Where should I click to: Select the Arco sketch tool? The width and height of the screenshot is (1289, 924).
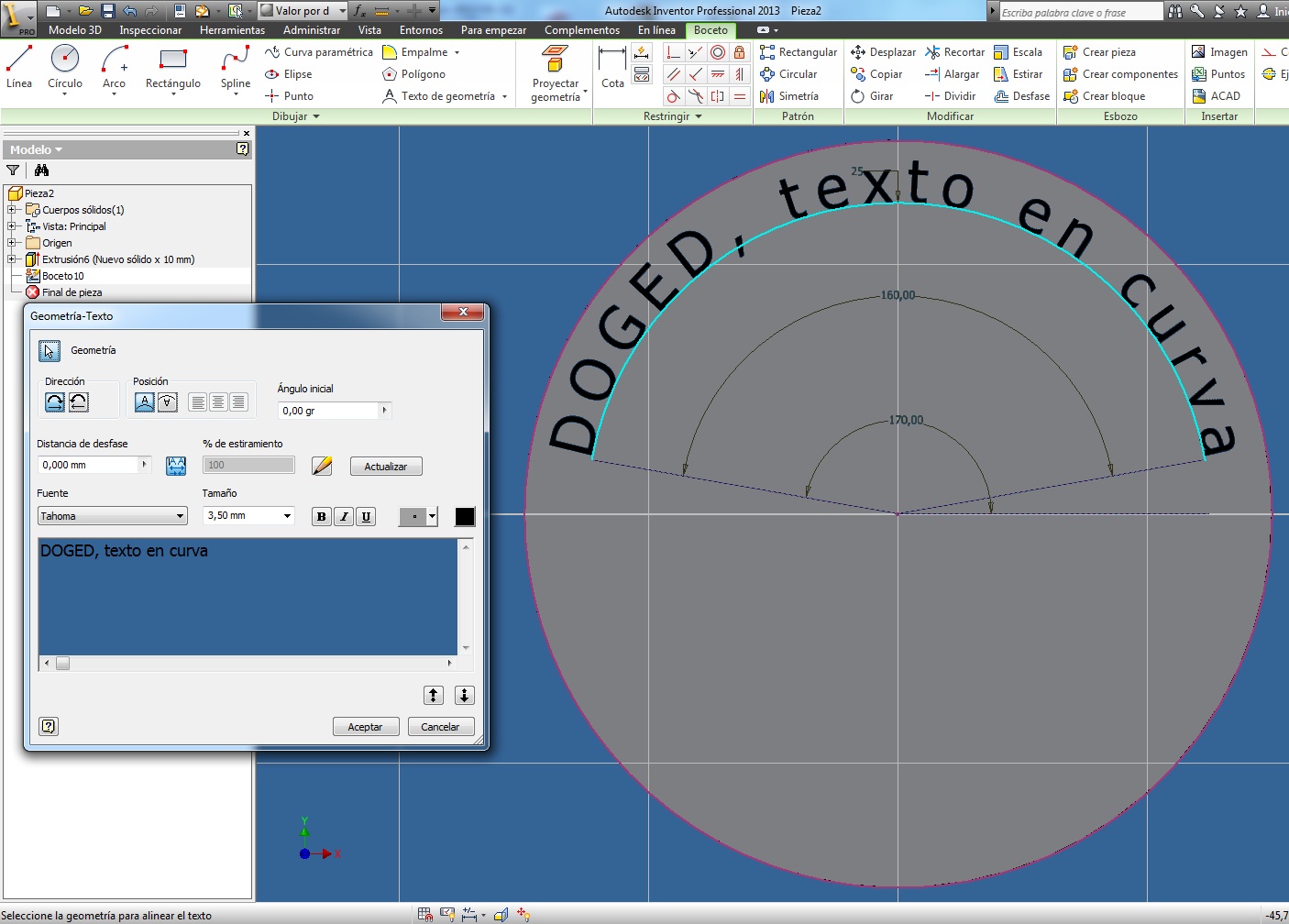click(x=114, y=69)
